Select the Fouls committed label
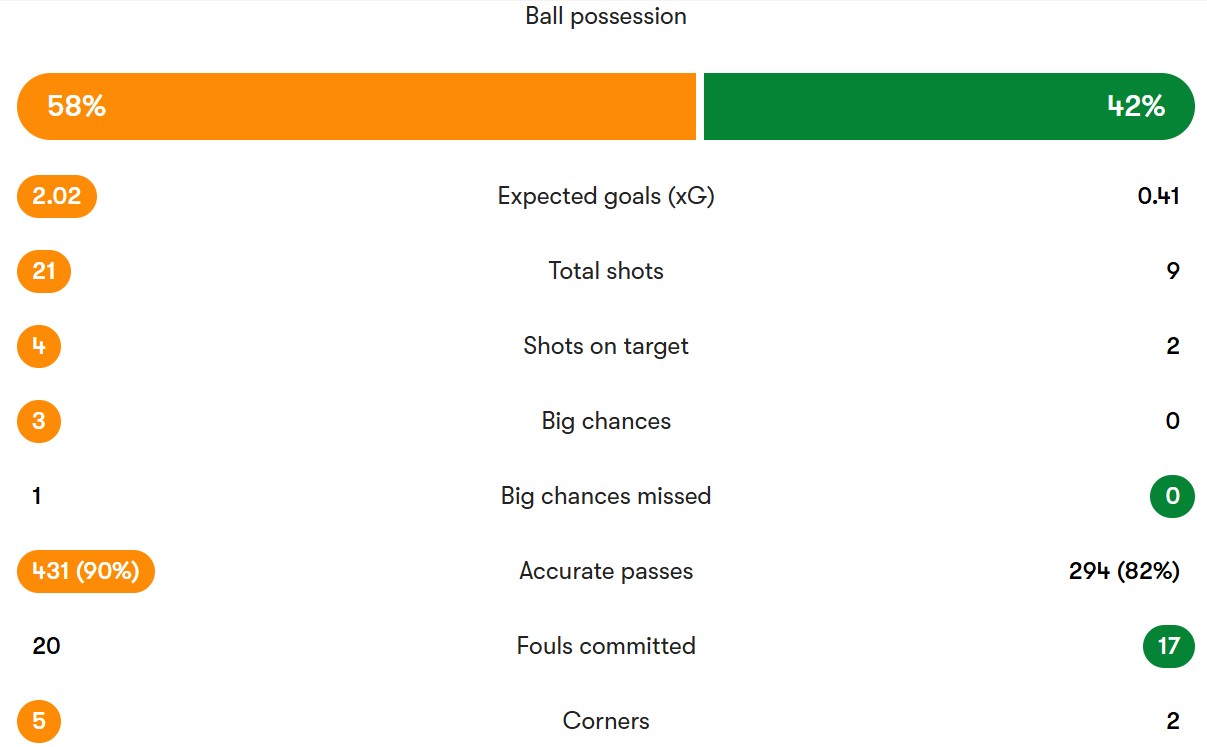The image size is (1207, 747). [x=606, y=646]
